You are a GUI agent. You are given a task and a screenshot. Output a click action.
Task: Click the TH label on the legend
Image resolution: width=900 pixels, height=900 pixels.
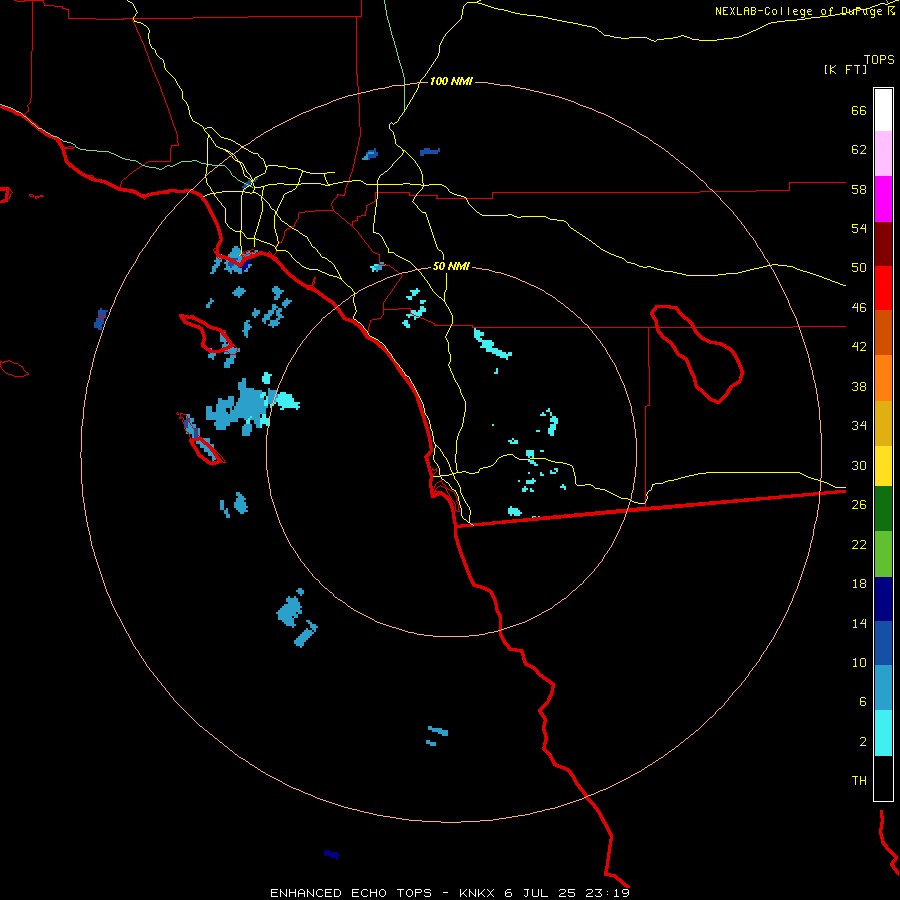pyautogui.click(x=859, y=781)
